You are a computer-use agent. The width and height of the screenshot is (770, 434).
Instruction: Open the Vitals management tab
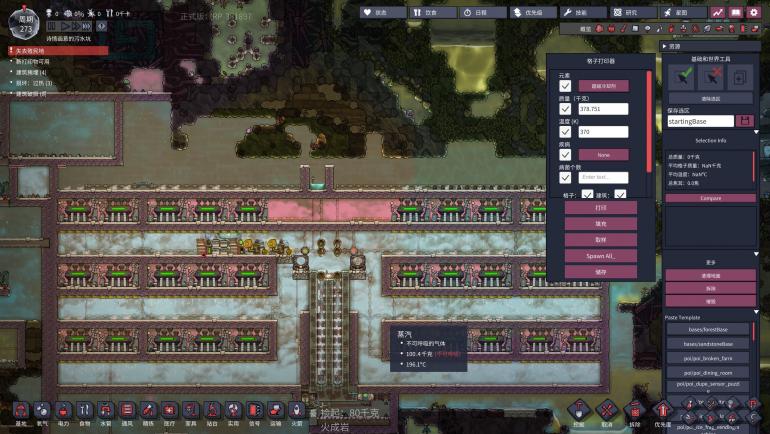click(x=383, y=13)
